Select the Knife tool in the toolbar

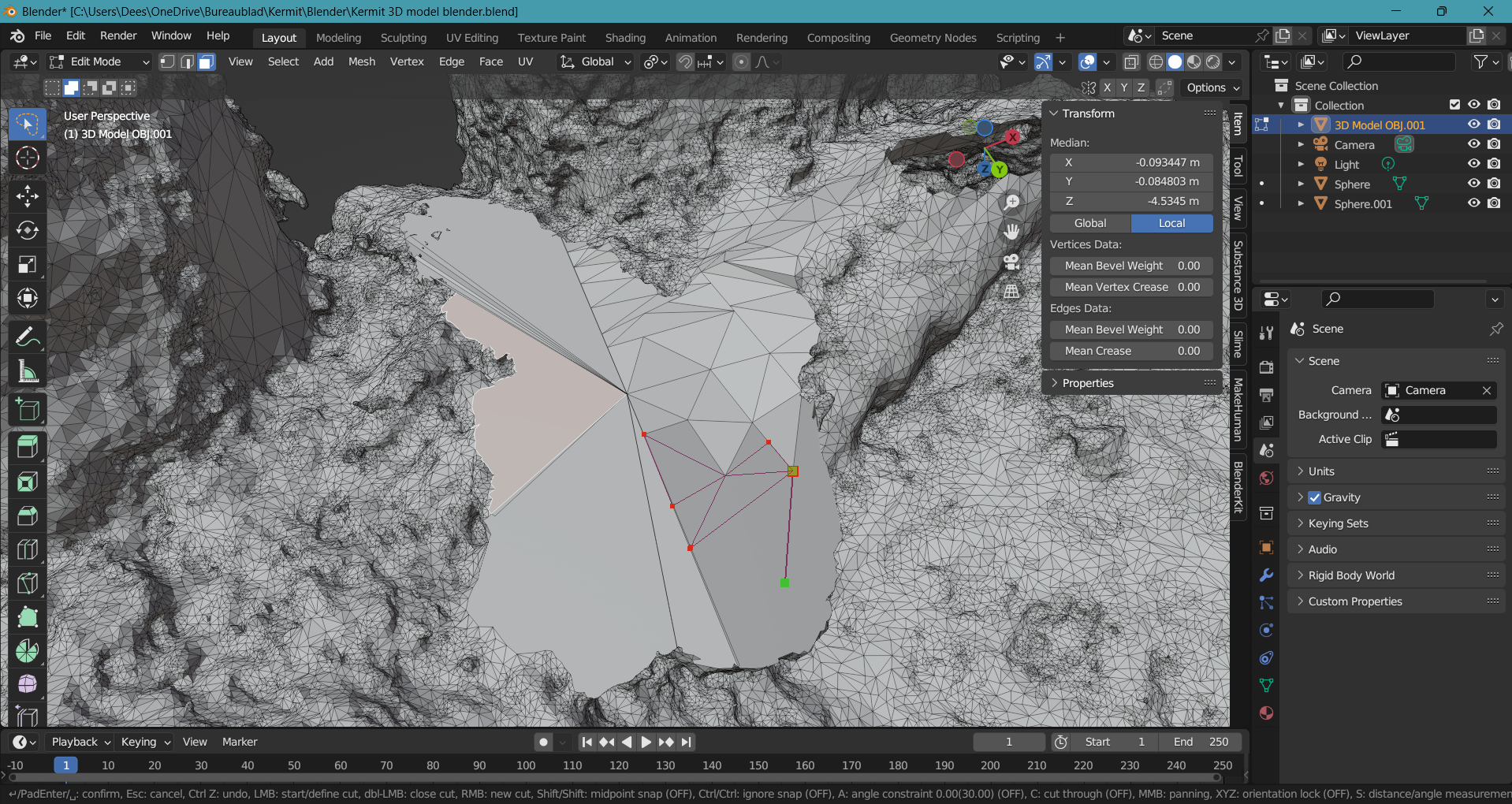click(x=28, y=584)
